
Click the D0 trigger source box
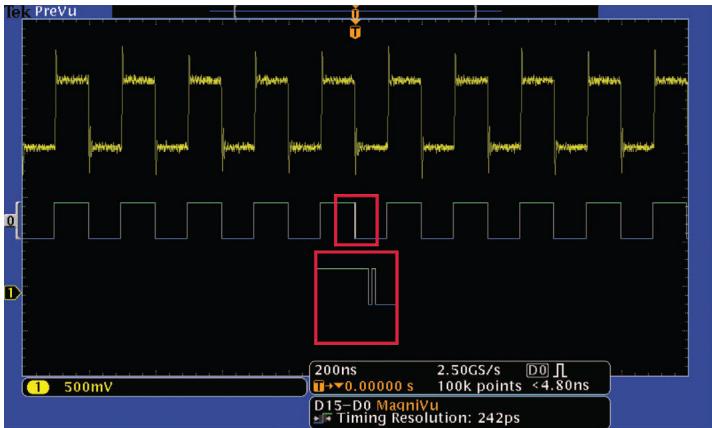click(x=537, y=370)
